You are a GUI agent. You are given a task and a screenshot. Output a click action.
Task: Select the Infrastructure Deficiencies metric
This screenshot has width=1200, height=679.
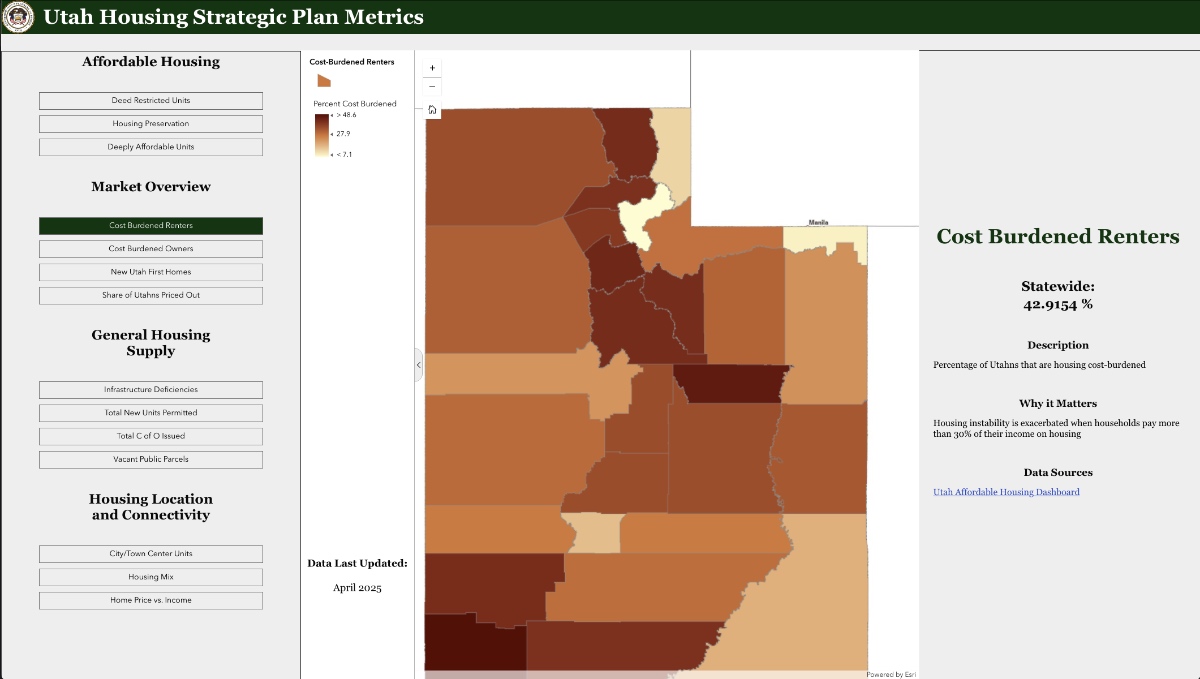(x=150, y=389)
